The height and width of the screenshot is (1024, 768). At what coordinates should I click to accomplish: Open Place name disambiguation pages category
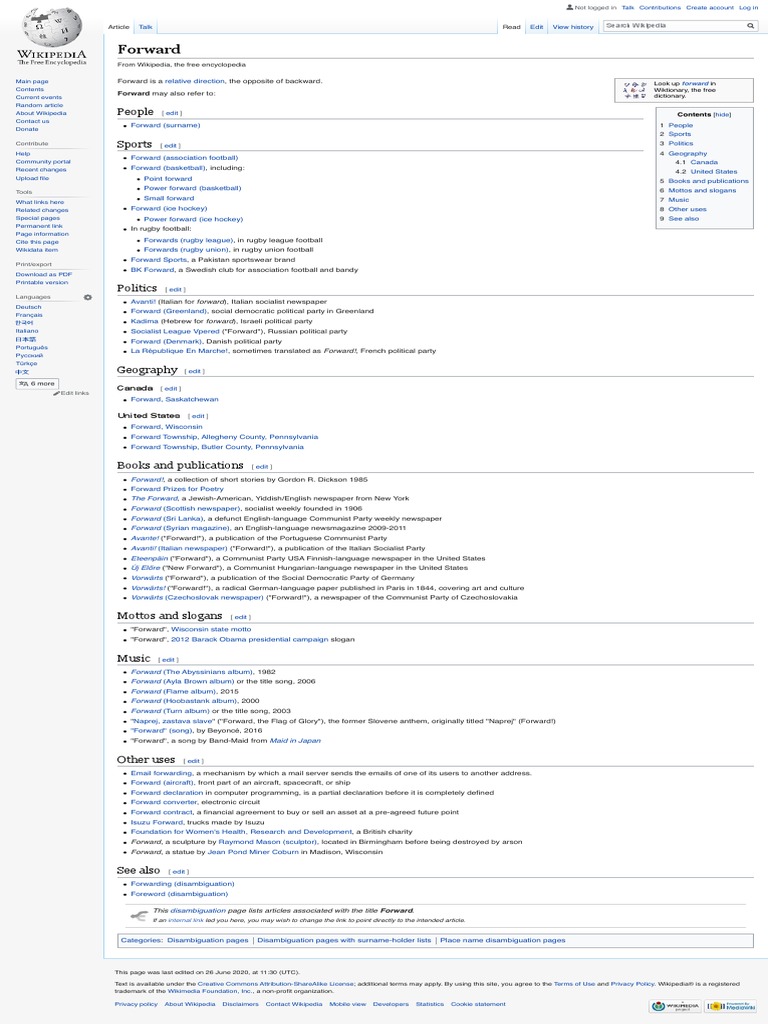pyautogui.click(x=503, y=940)
